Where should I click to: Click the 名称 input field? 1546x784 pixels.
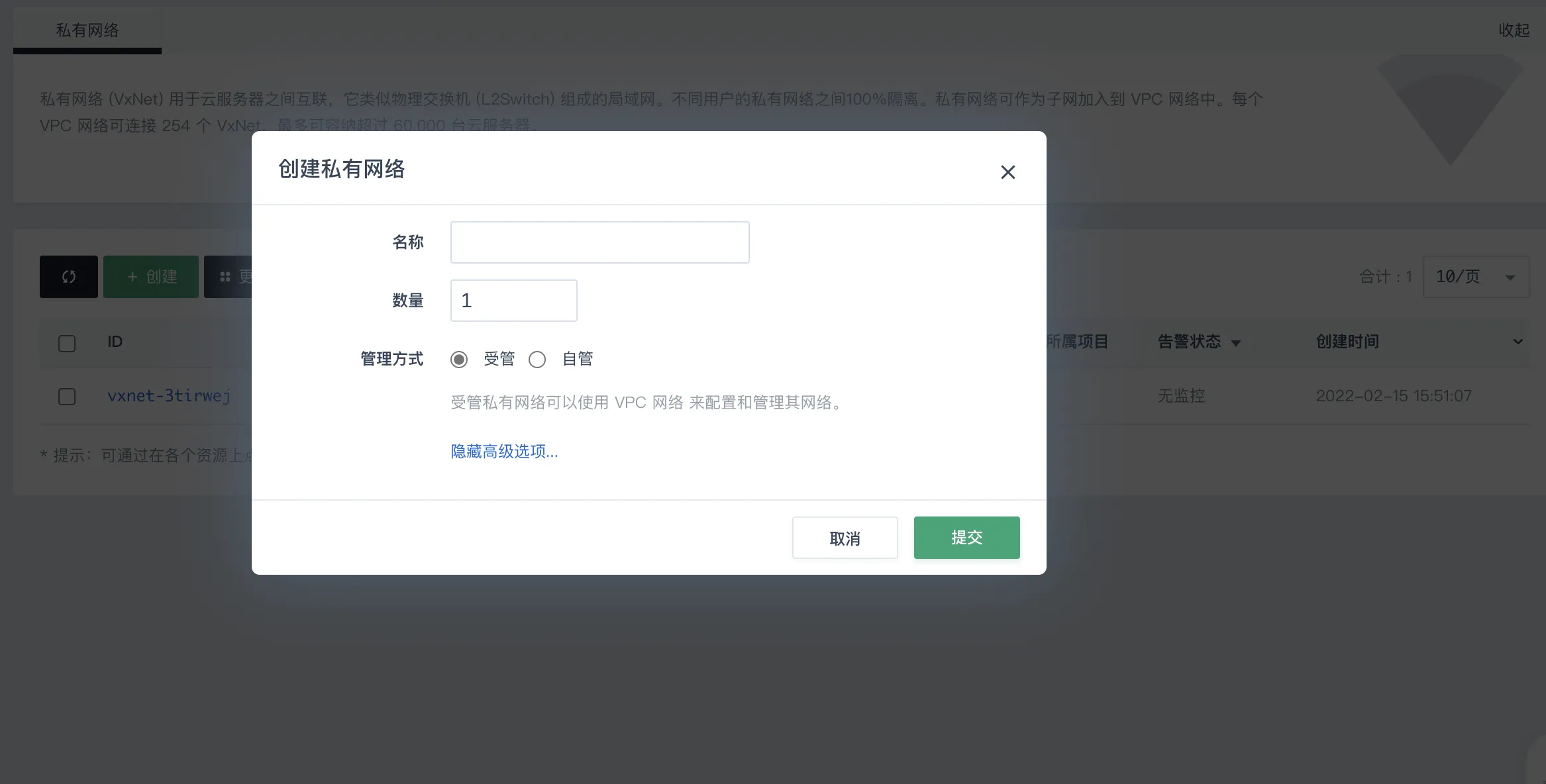(x=599, y=242)
